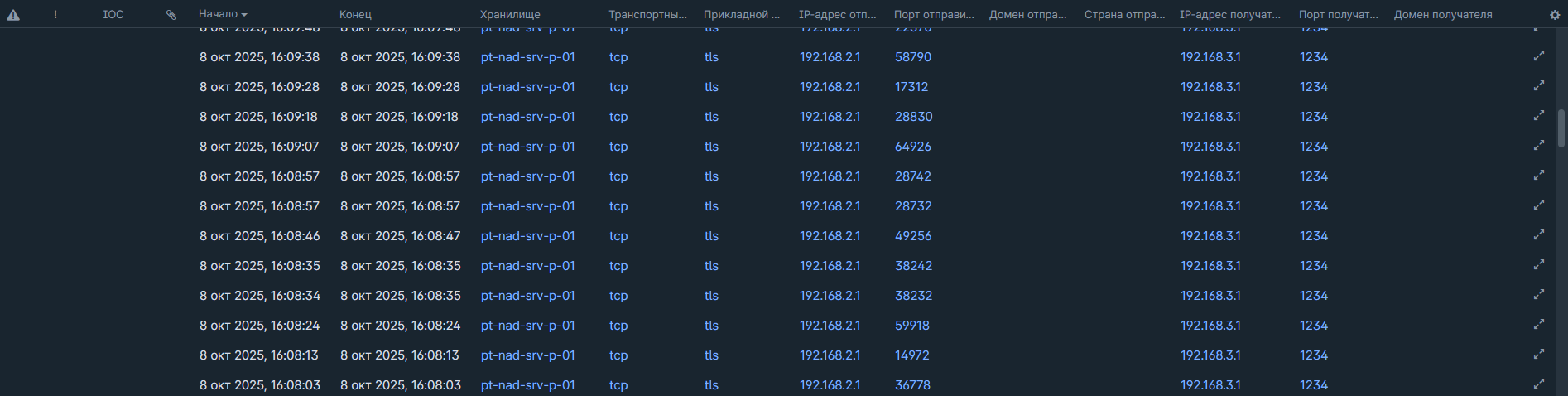Viewport: 1568px width, 396px height.
Task: Click the paperclip attachments column icon
Action: click(171, 15)
